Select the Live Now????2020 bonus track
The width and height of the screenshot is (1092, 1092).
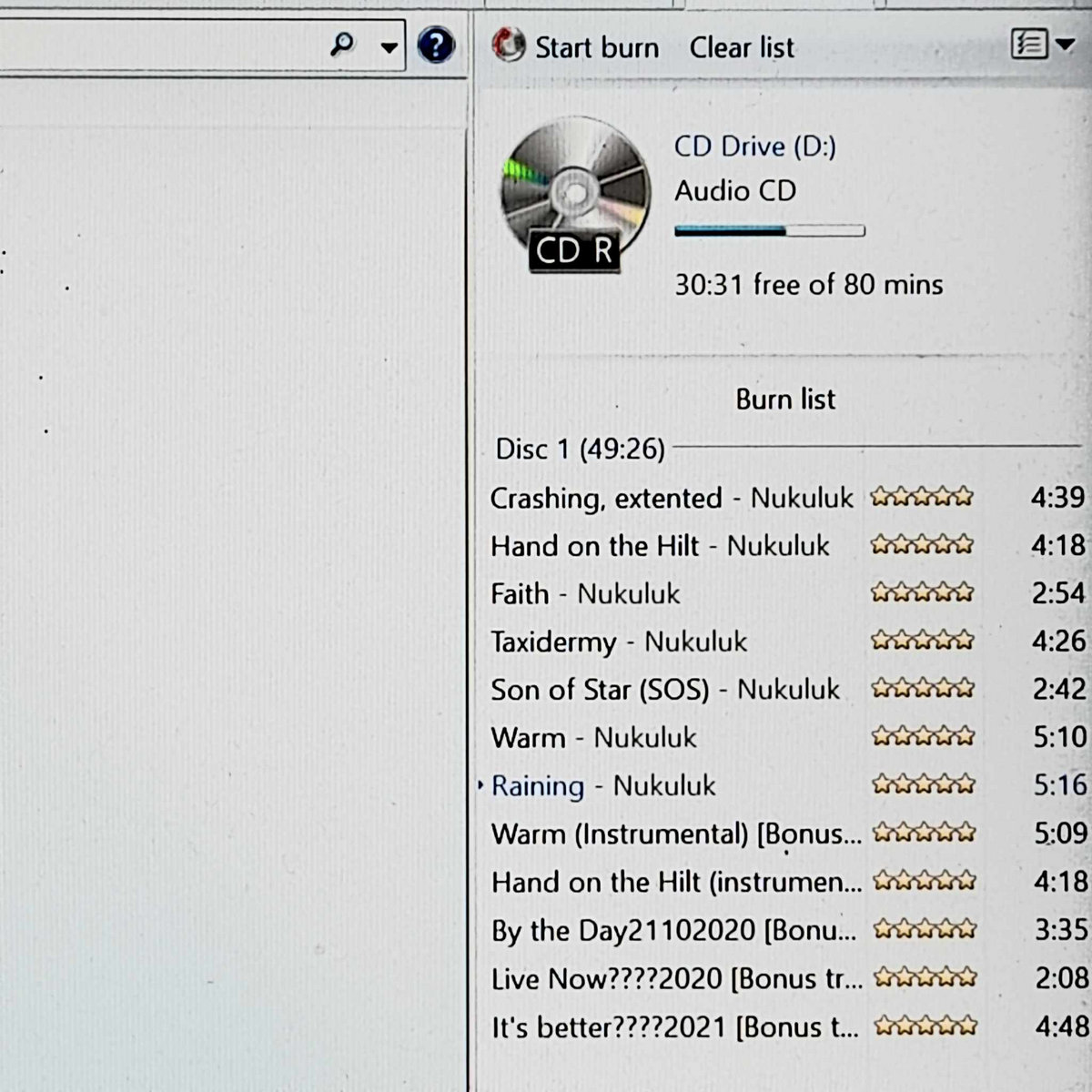(676, 979)
